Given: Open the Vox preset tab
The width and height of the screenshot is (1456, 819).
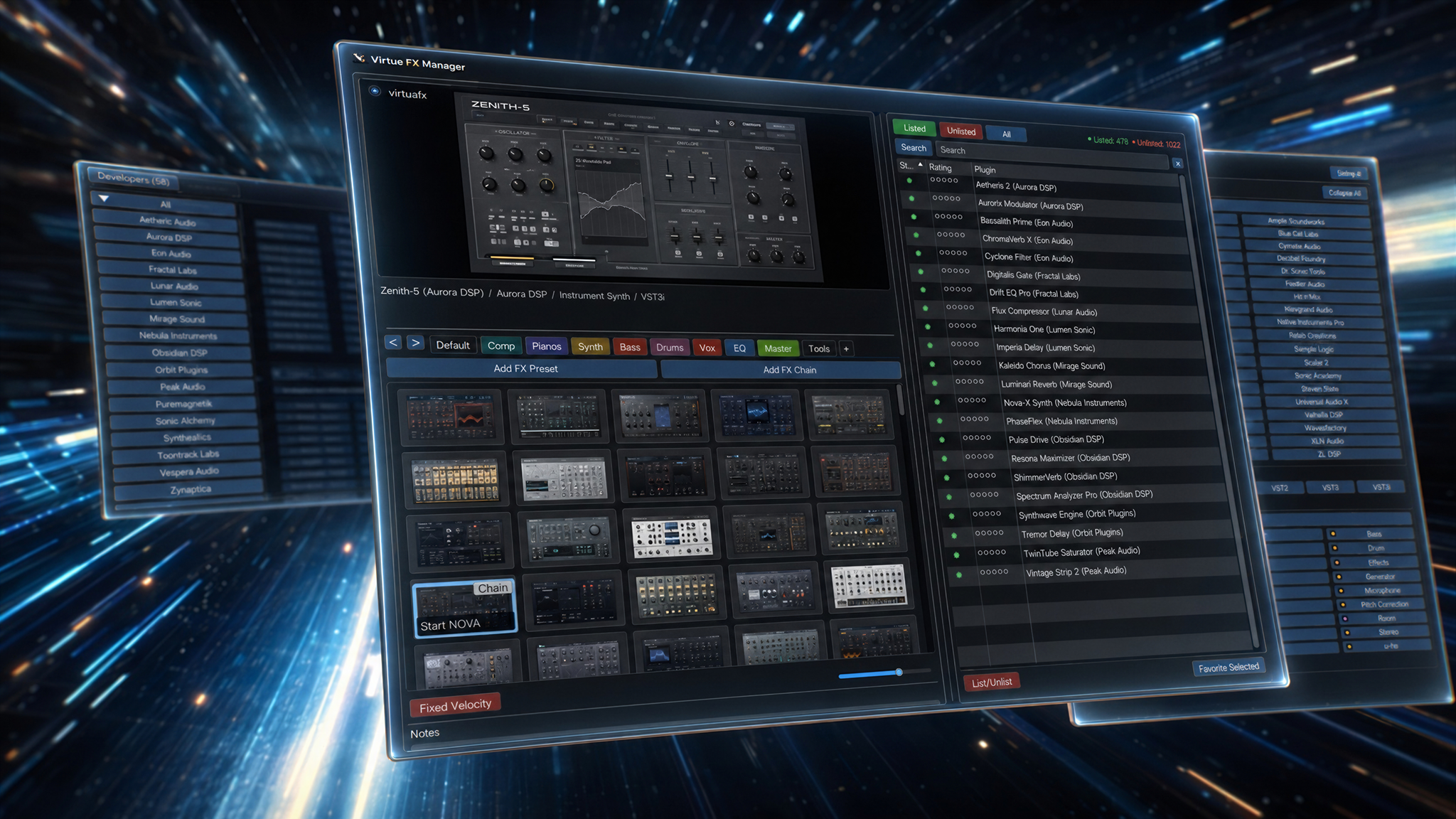Looking at the screenshot, I should (707, 348).
